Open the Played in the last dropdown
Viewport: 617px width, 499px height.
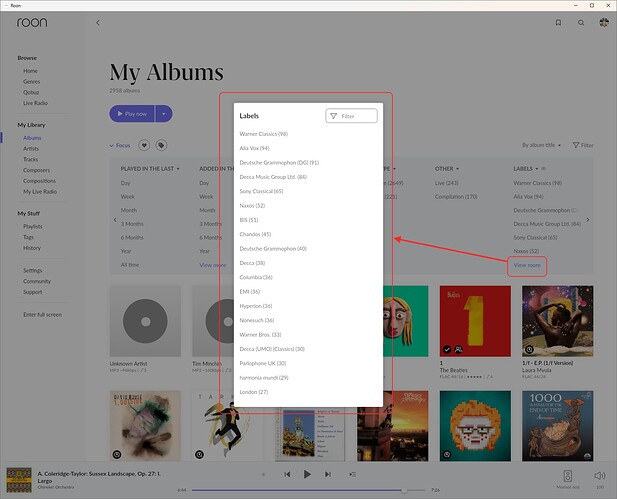coord(150,168)
